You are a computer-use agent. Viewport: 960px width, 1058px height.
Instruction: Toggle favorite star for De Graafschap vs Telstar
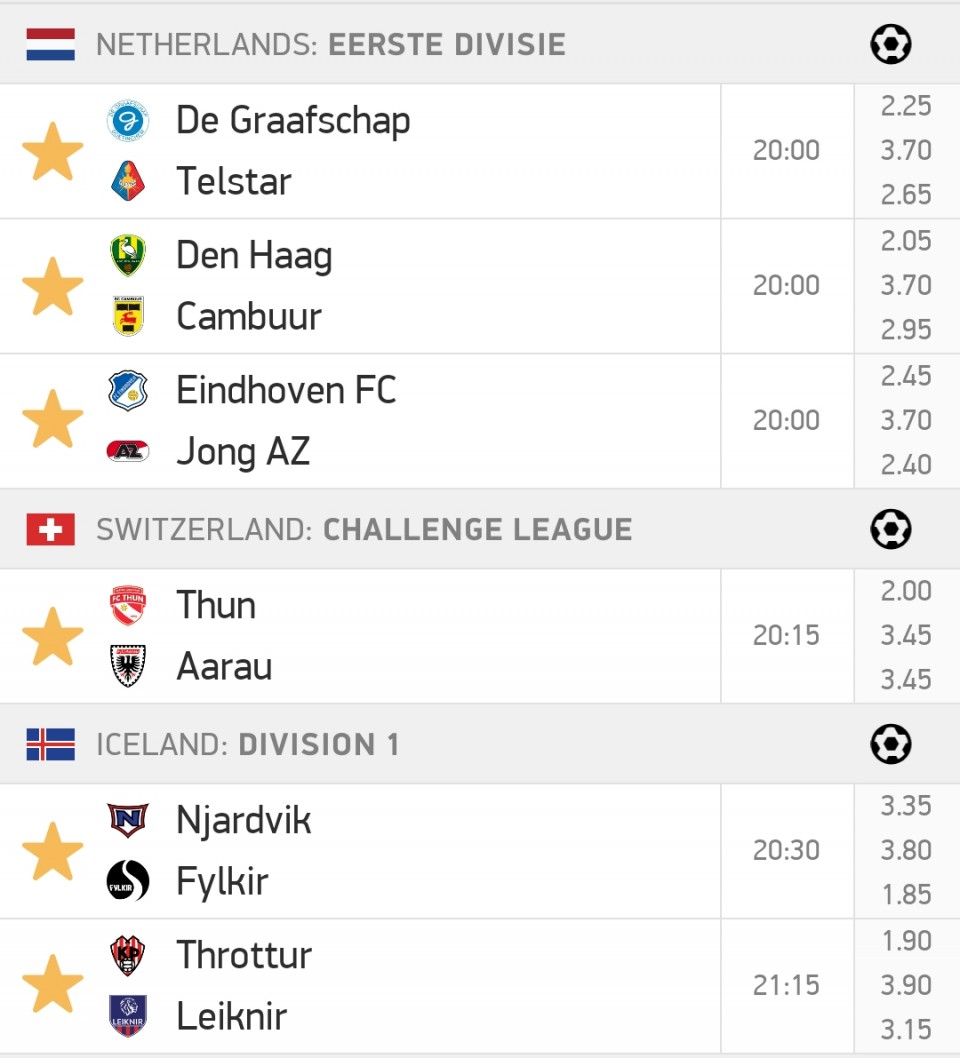coord(53,151)
